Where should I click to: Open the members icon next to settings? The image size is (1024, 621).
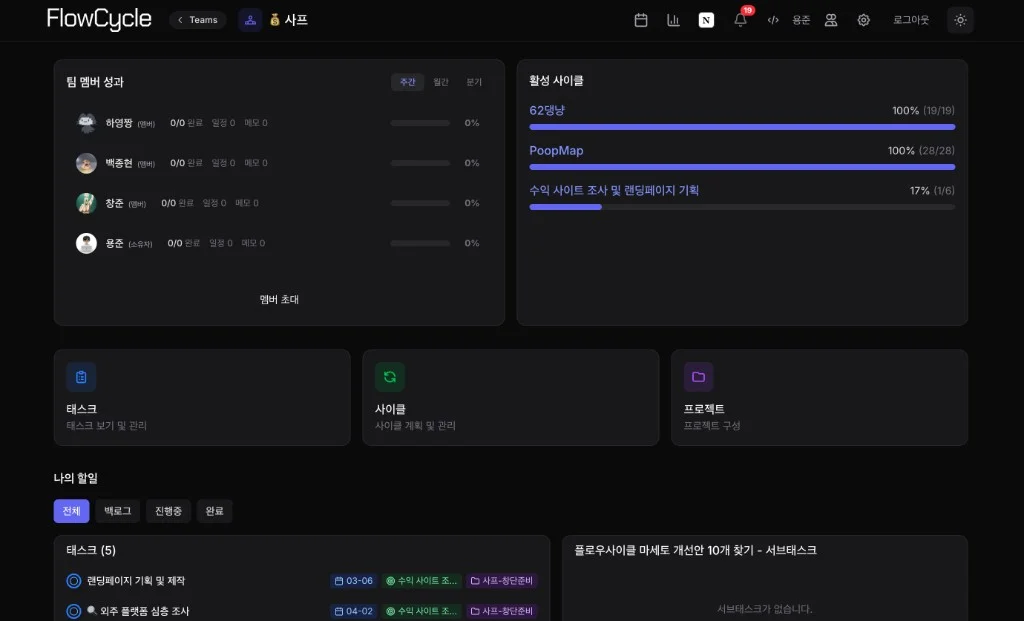tap(831, 20)
